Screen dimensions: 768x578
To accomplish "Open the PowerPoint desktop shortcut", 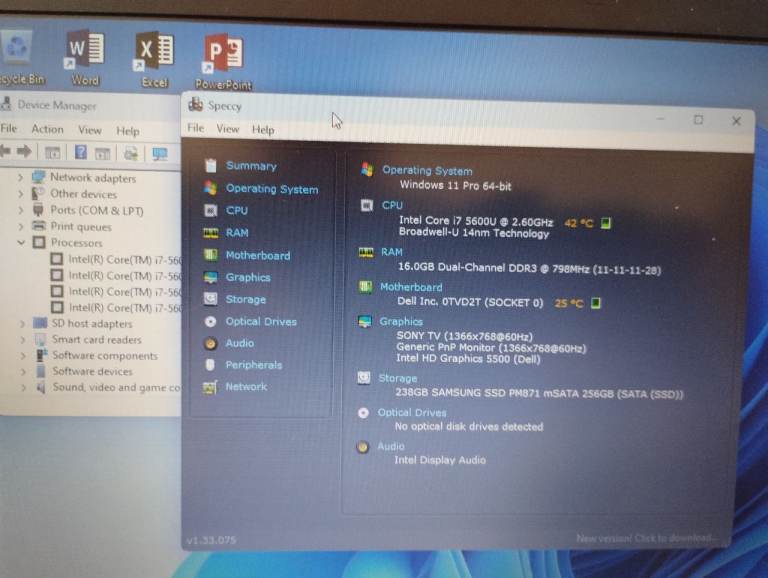I will point(223,61).
